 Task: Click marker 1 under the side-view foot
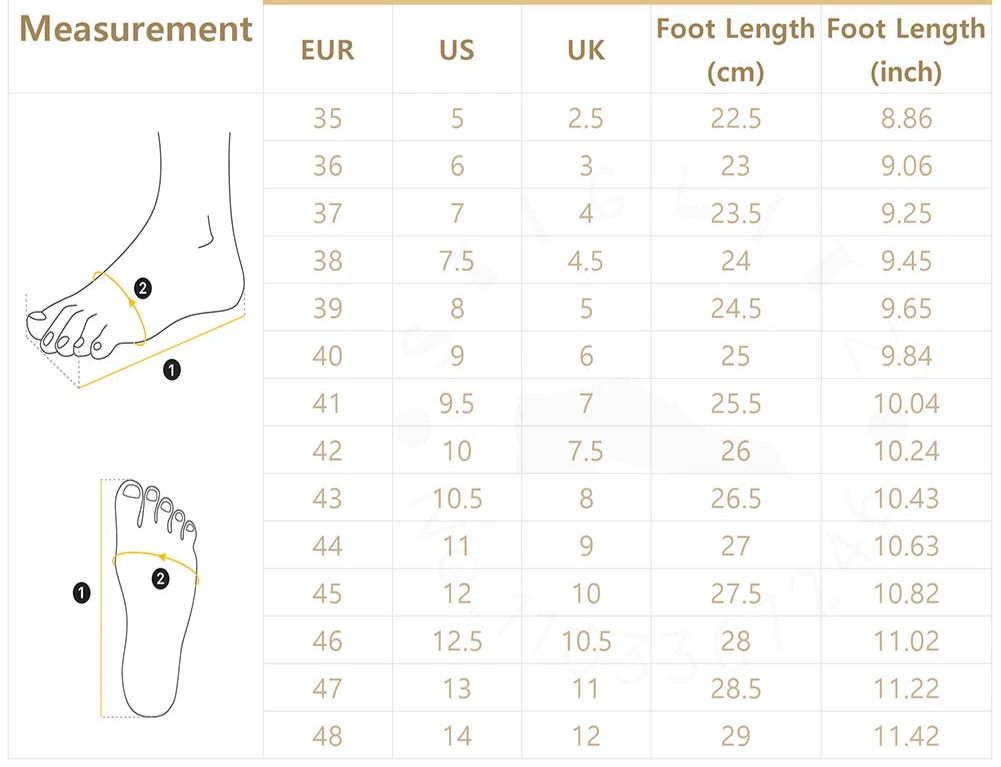172,371
